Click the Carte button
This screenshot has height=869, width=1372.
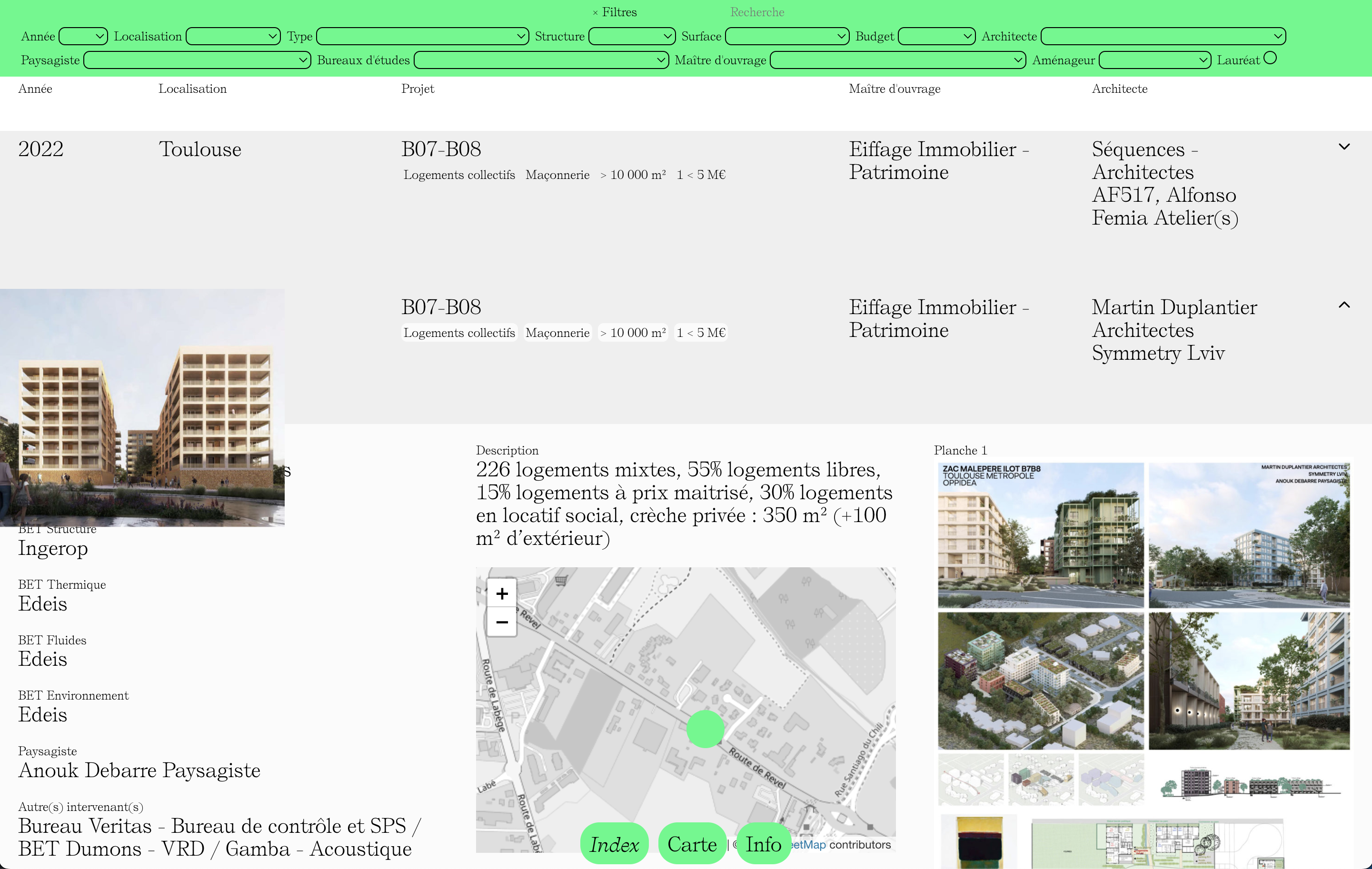692,844
